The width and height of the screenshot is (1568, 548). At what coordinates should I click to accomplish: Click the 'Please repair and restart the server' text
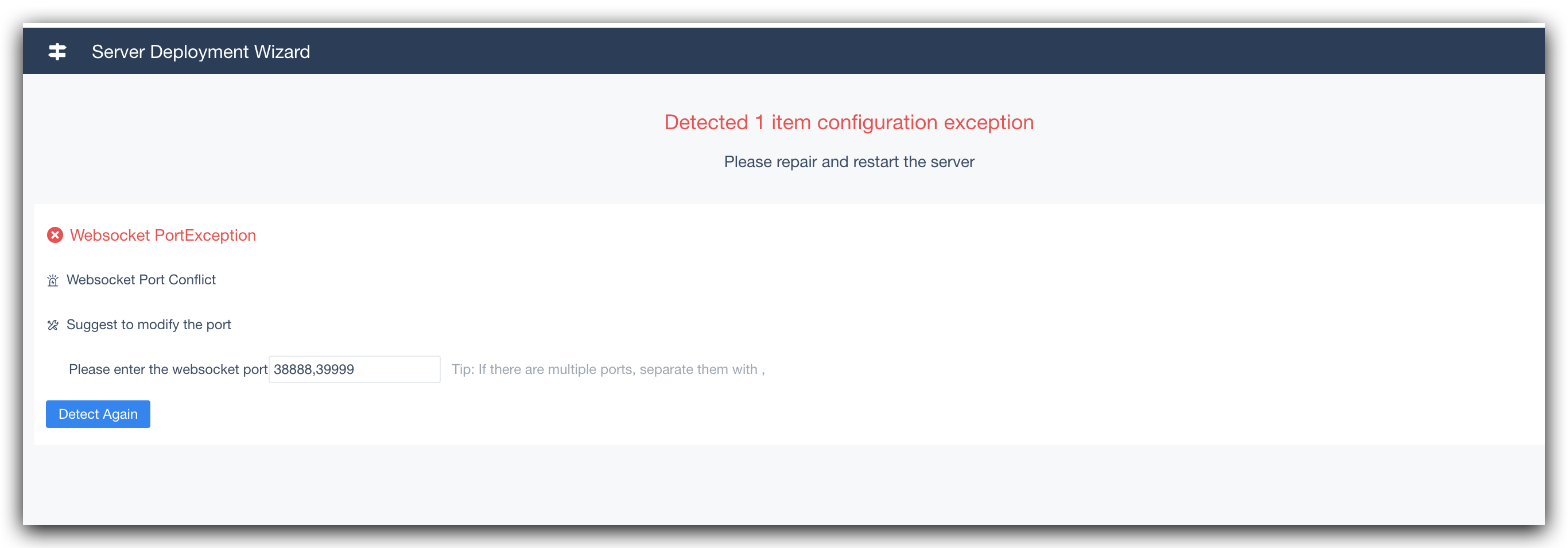tap(848, 162)
